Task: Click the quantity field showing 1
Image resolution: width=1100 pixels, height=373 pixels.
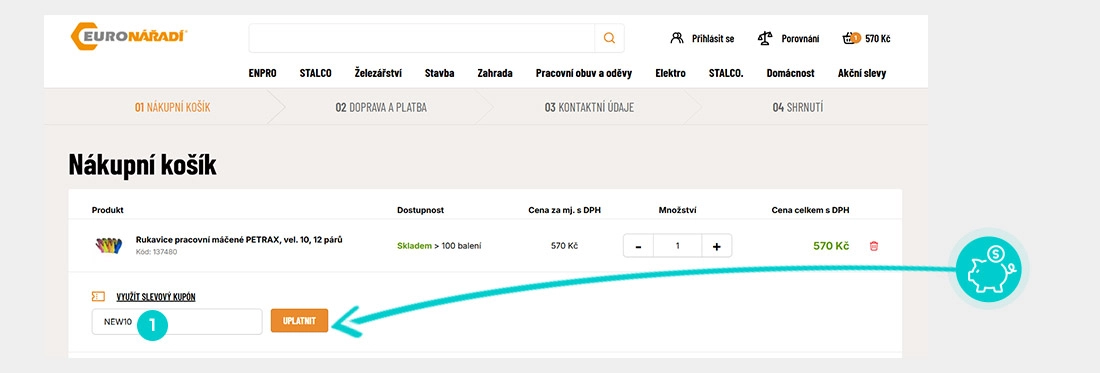Action: click(678, 246)
